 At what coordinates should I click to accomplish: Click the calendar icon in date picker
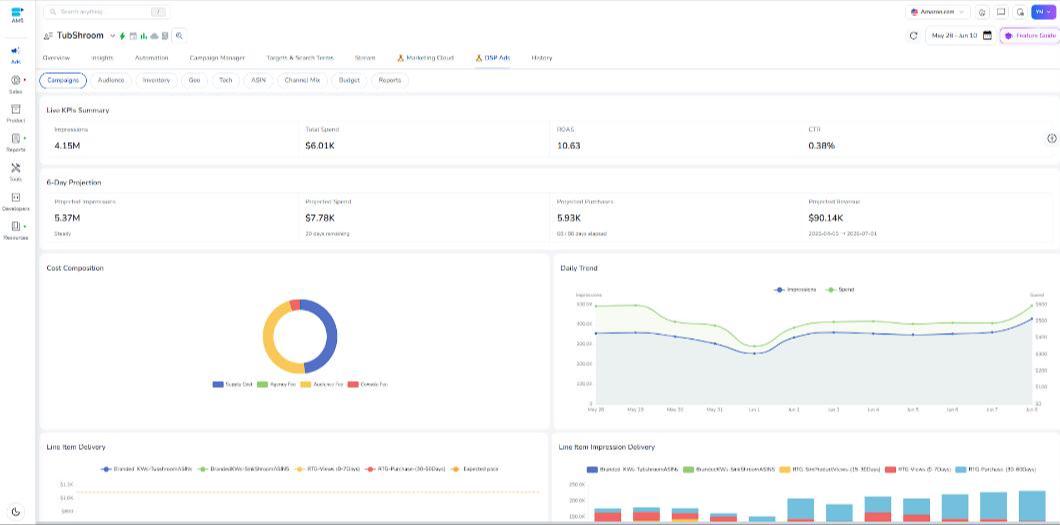coord(987,36)
